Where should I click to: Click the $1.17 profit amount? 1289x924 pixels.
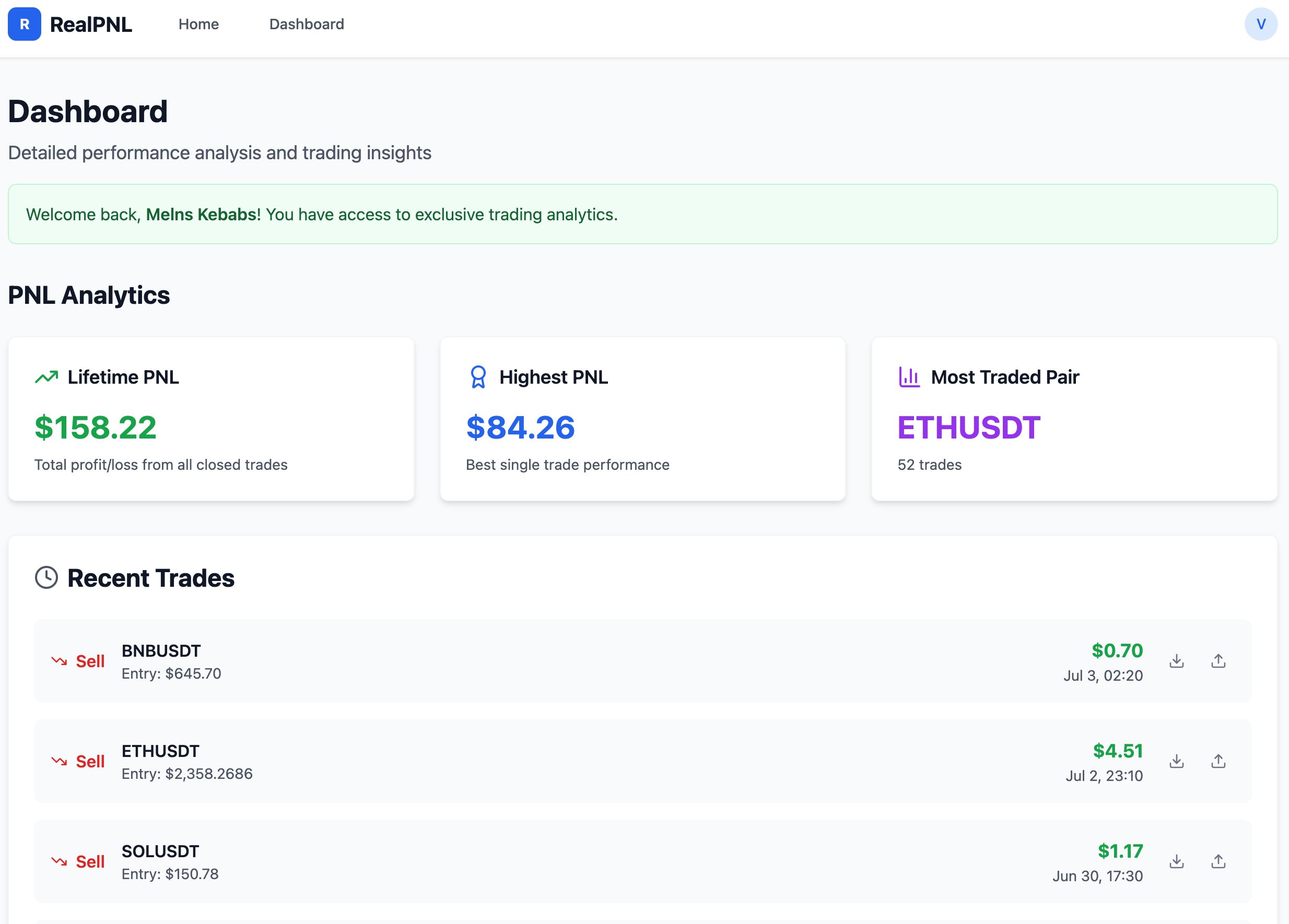[x=1120, y=851]
